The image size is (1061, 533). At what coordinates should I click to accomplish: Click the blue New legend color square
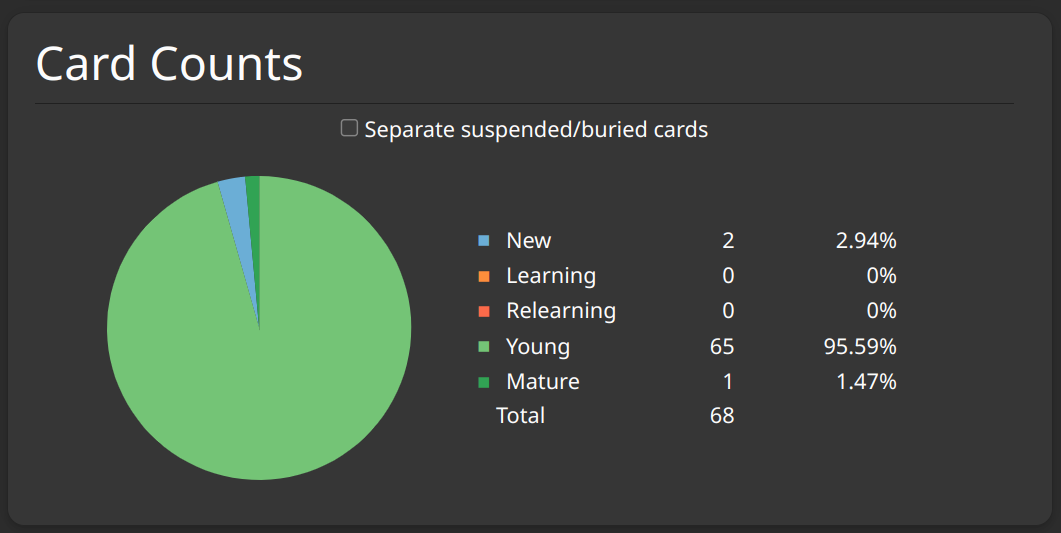pyautogui.click(x=484, y=240)
